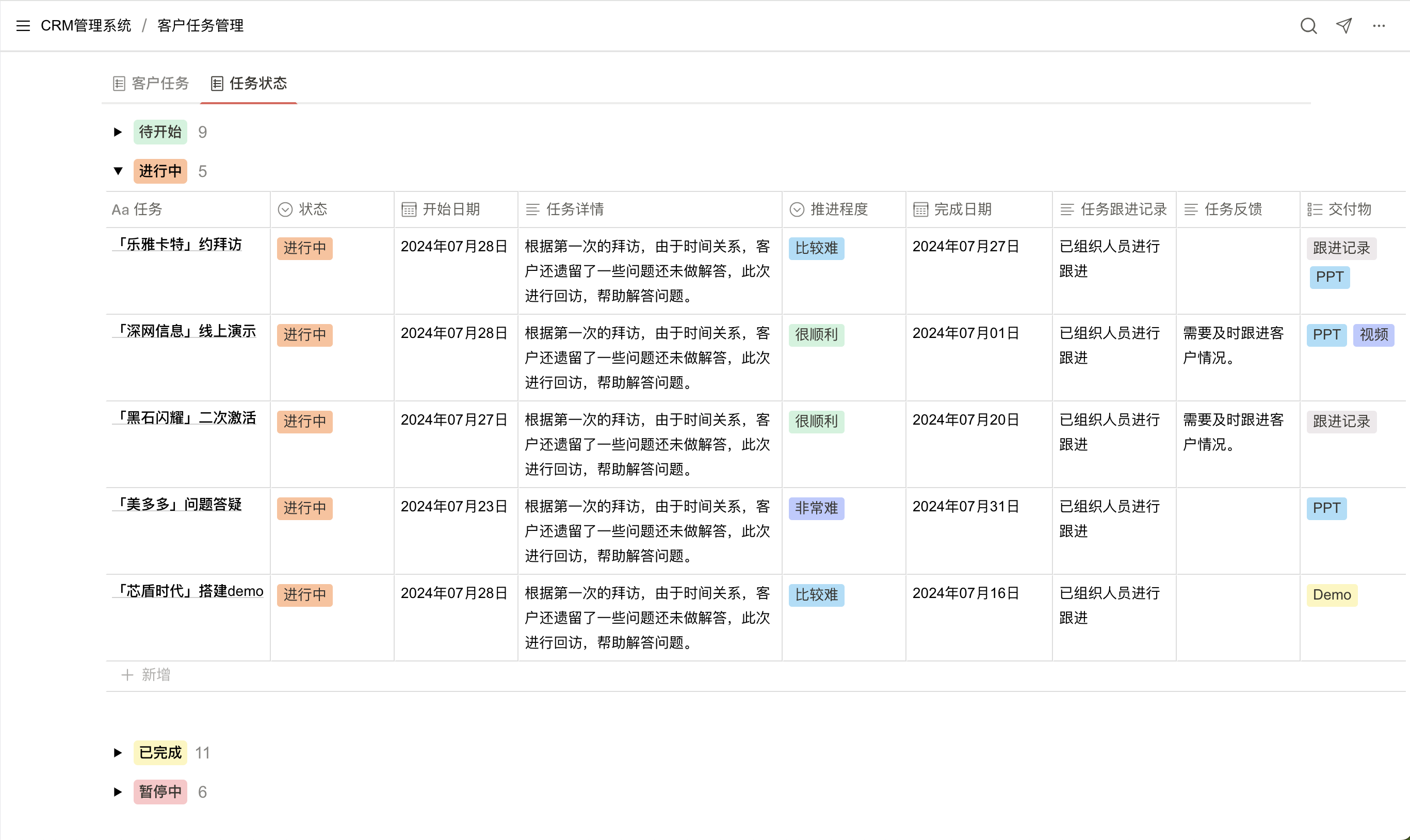The width and height of the screenshot is (1410, 840).
Task: Click 比较难 tag in 乐雅卡特 row
Action: [817, 248]
